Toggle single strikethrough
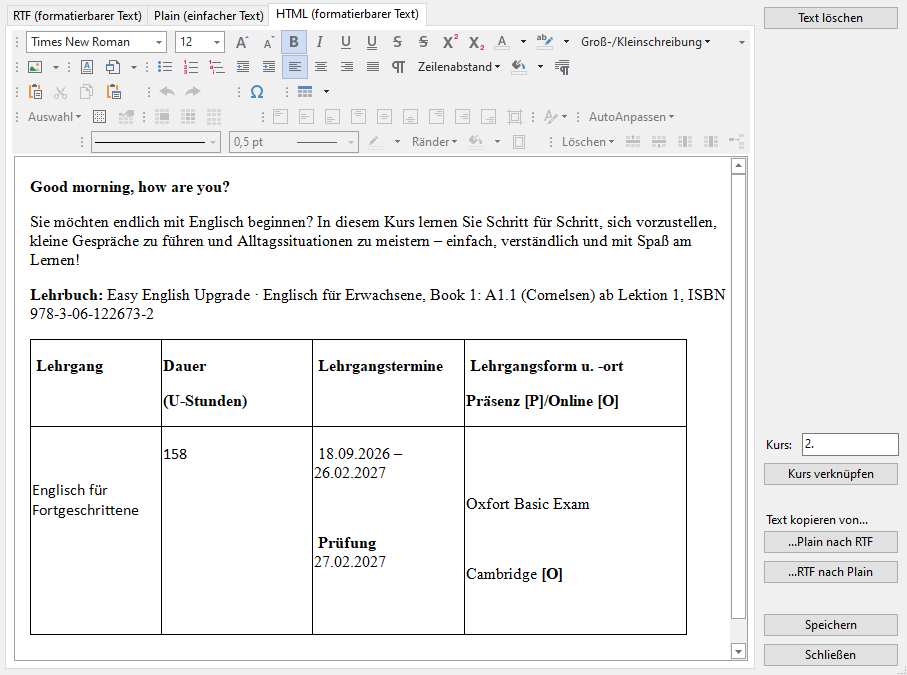This screenshot has width=907, height=675. [397, 42]
